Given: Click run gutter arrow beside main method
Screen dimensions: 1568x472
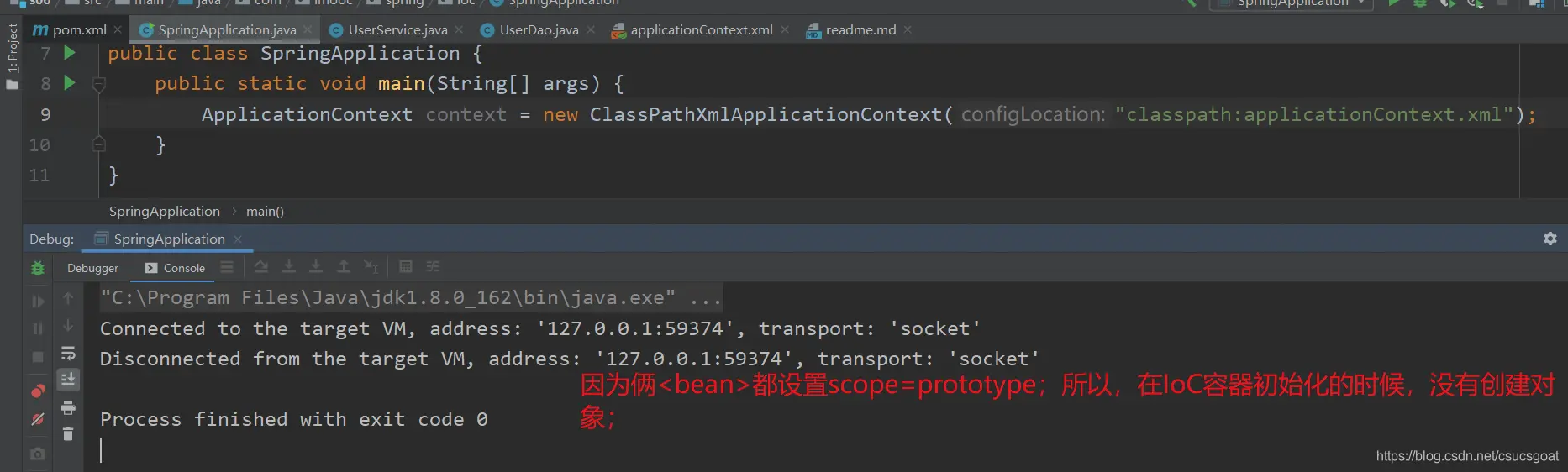Looking at the screenshot, I should click(x=70, y=83).
